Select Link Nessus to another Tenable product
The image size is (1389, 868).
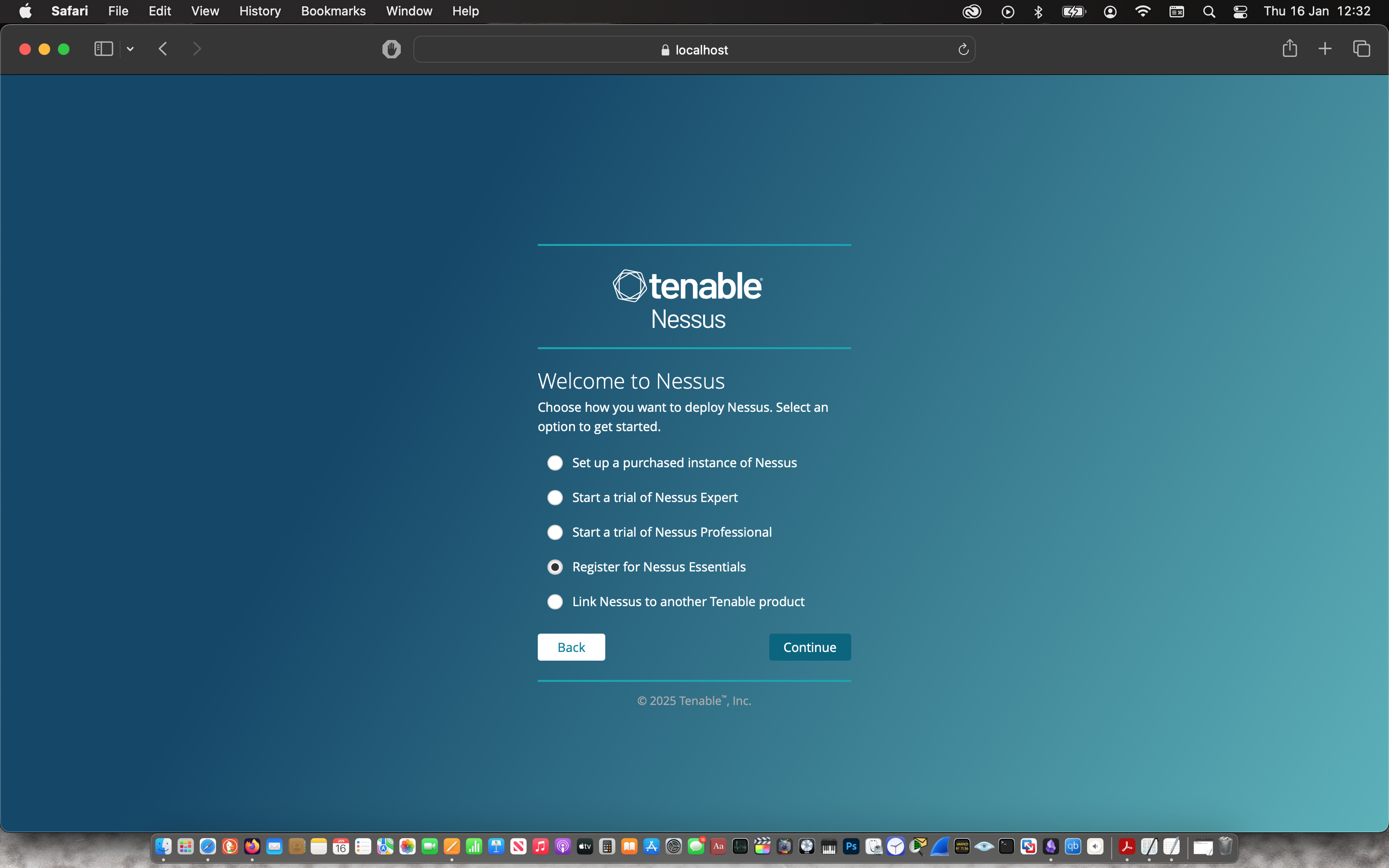[x=555, y=602]
